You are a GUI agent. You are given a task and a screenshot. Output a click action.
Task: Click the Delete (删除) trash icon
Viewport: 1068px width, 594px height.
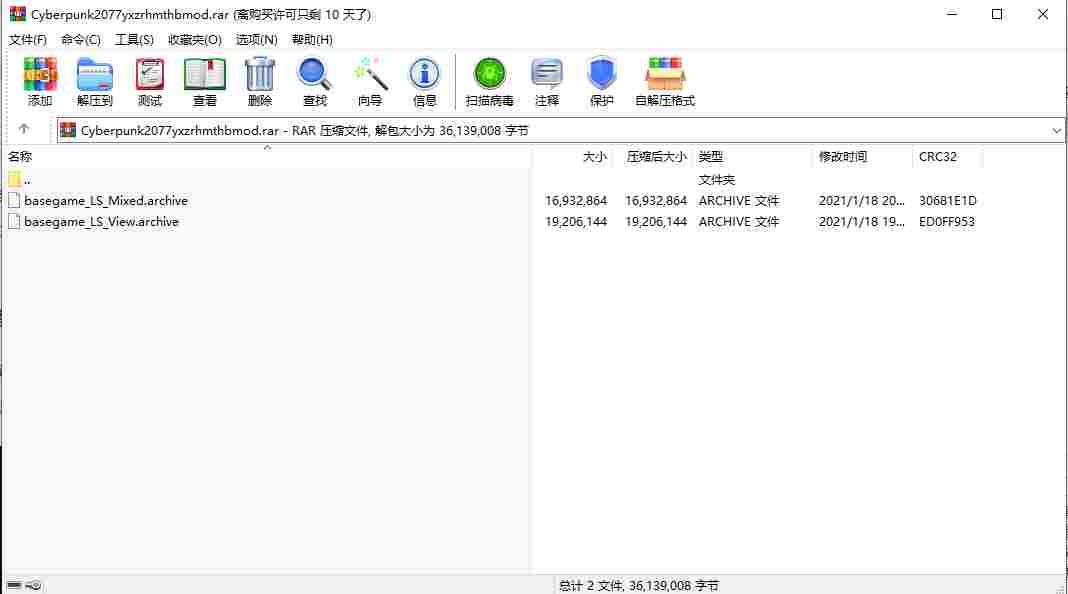point(260,74)
